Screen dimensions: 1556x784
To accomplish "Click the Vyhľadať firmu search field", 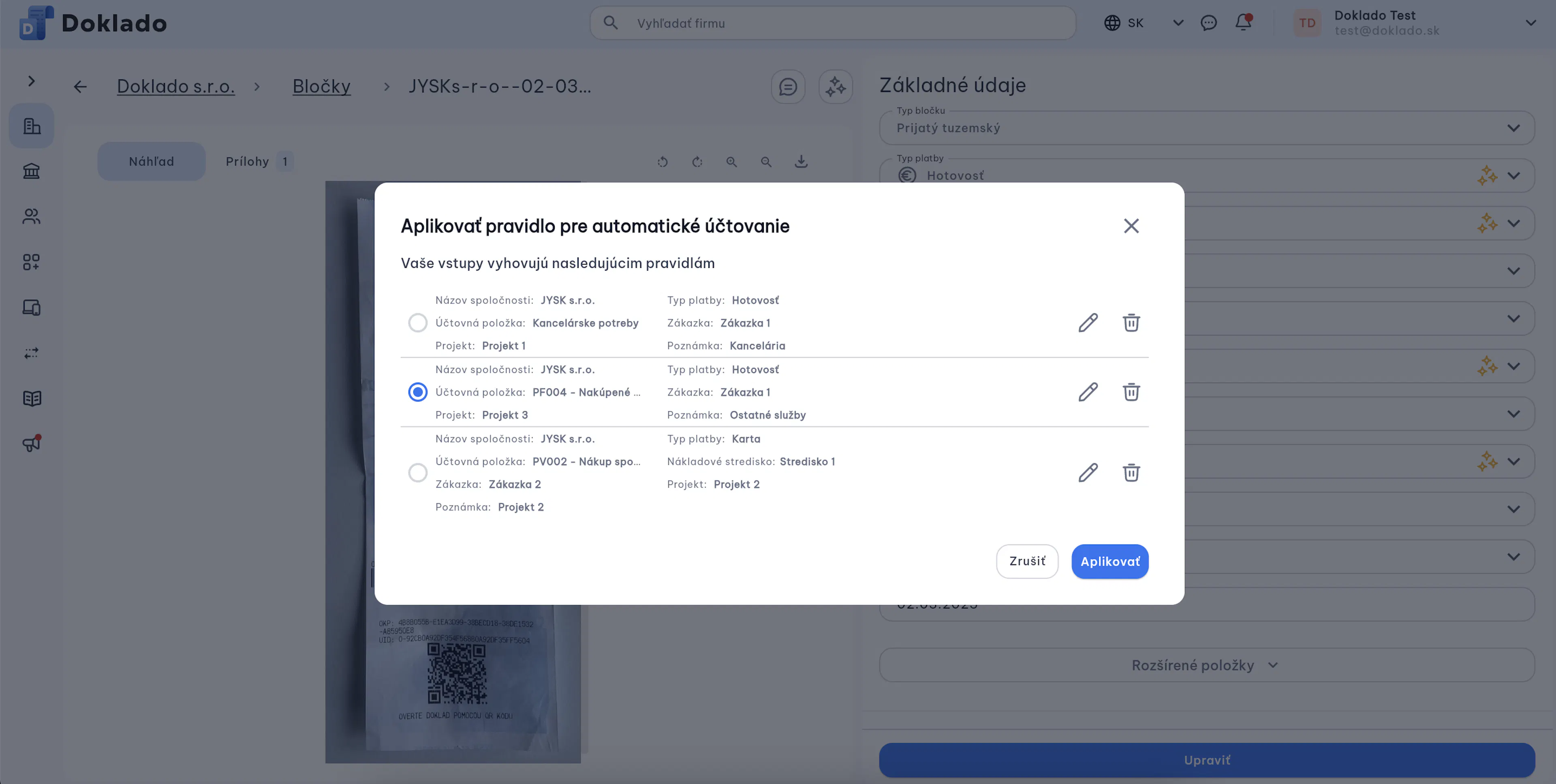I will coord(832,23).
